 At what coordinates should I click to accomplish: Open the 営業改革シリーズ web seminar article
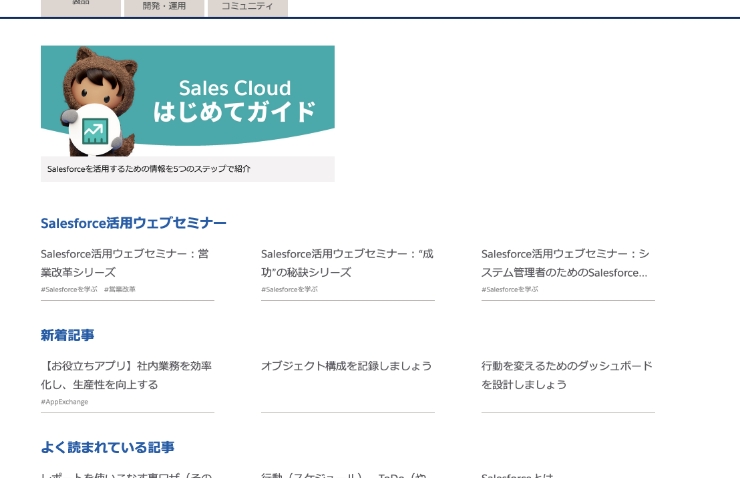[125, 263]
